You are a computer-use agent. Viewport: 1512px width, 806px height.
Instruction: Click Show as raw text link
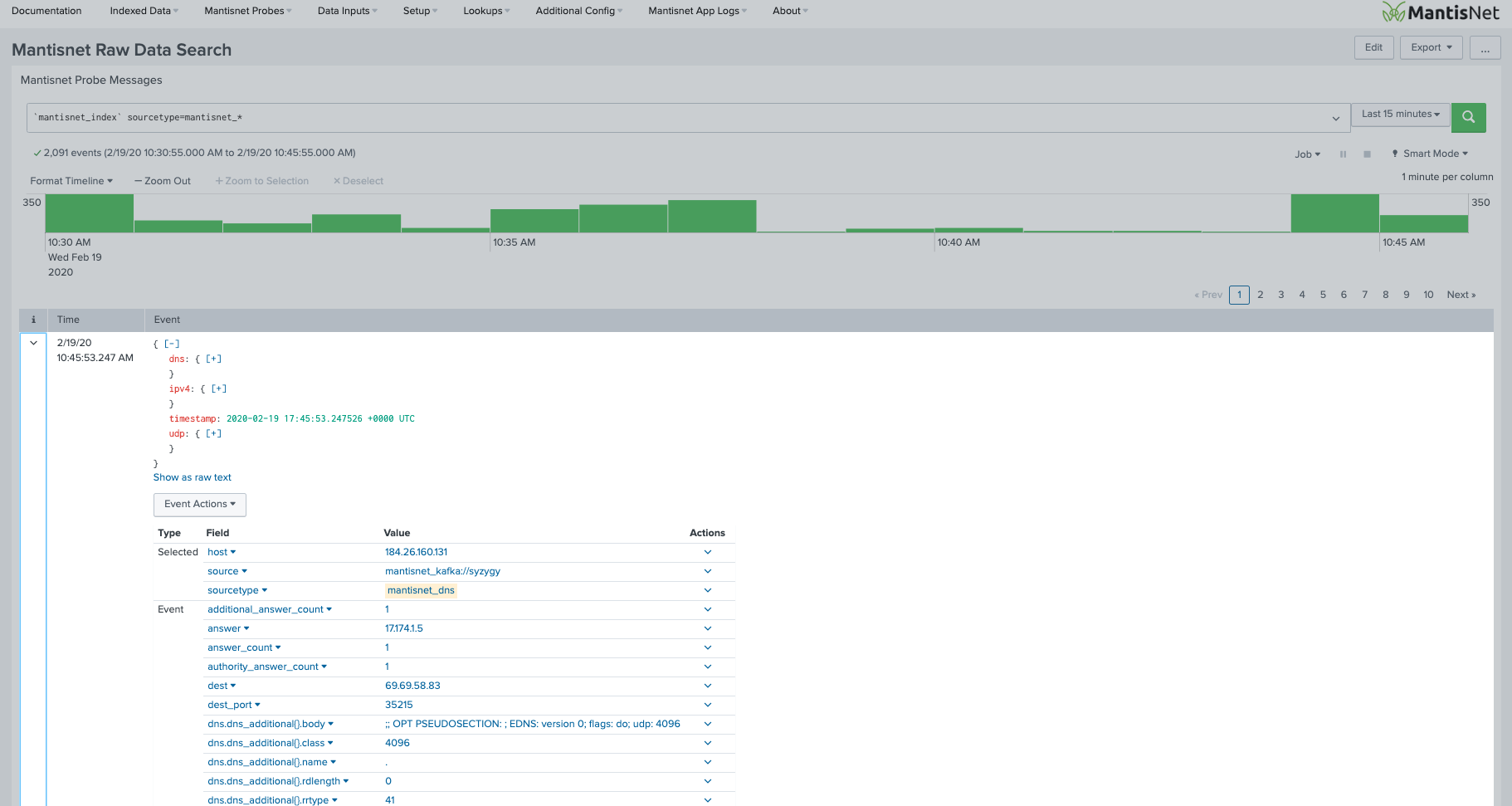point(193,478)
